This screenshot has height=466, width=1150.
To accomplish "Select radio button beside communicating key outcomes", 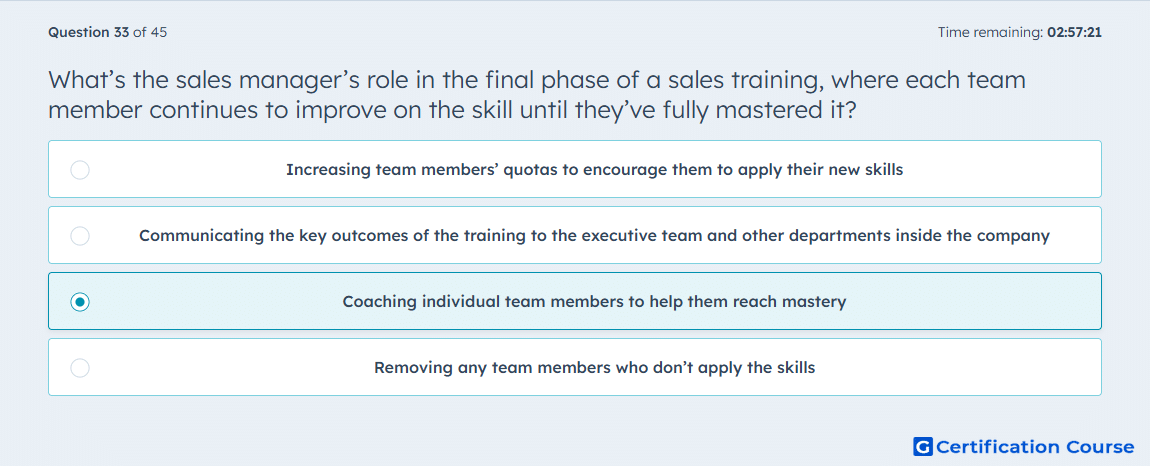I will [80, 236].
